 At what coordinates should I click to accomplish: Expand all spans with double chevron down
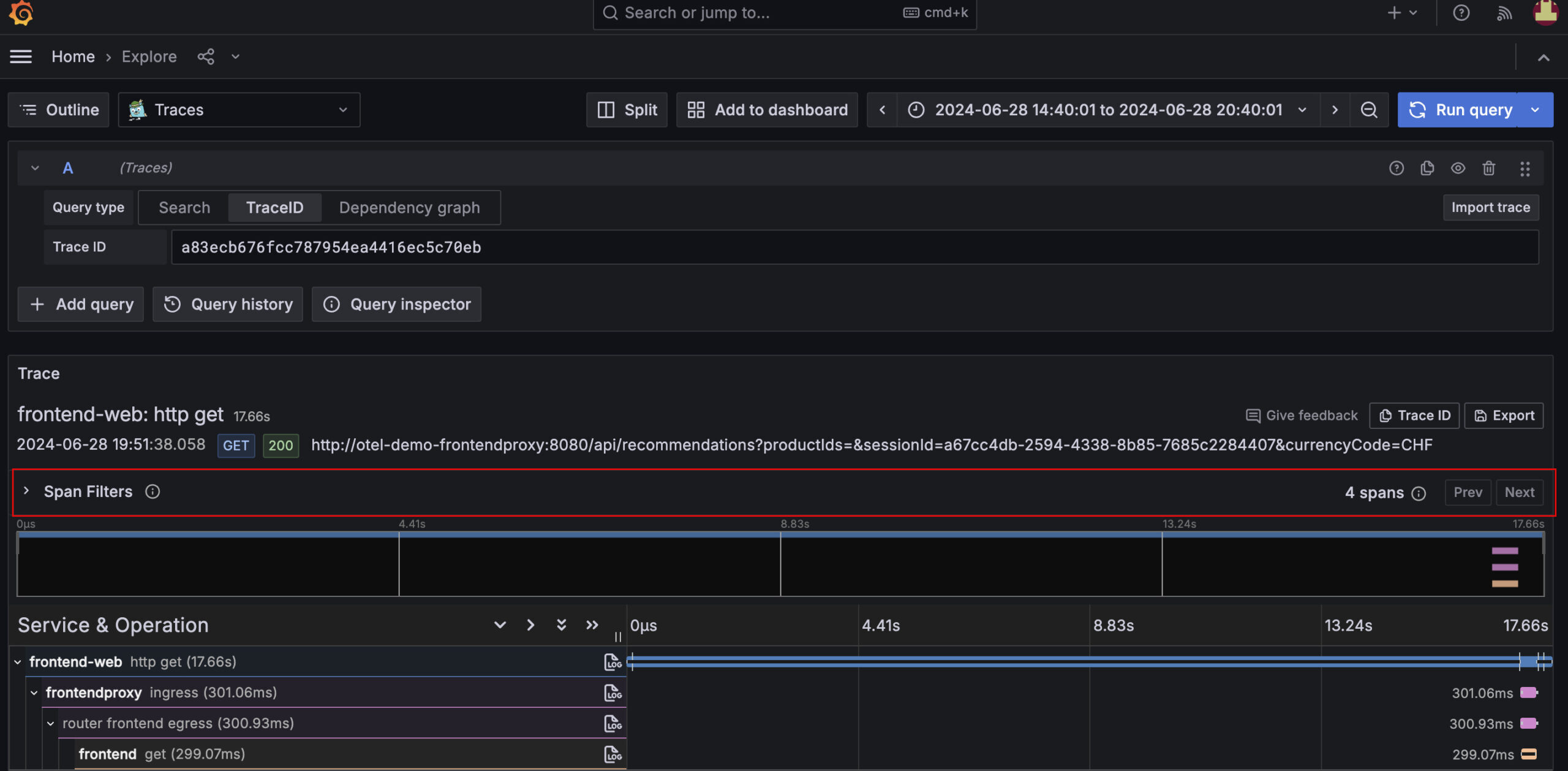click(561, 625)
